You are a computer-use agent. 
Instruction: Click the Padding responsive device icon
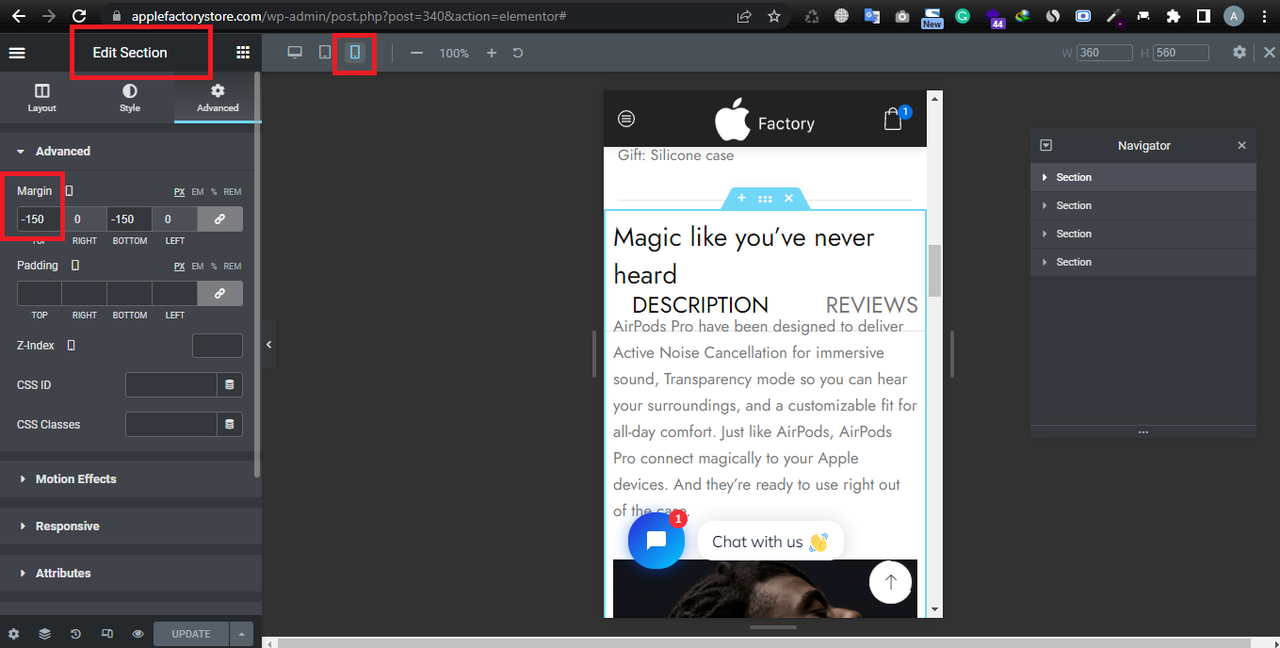(x=75, y=265)
